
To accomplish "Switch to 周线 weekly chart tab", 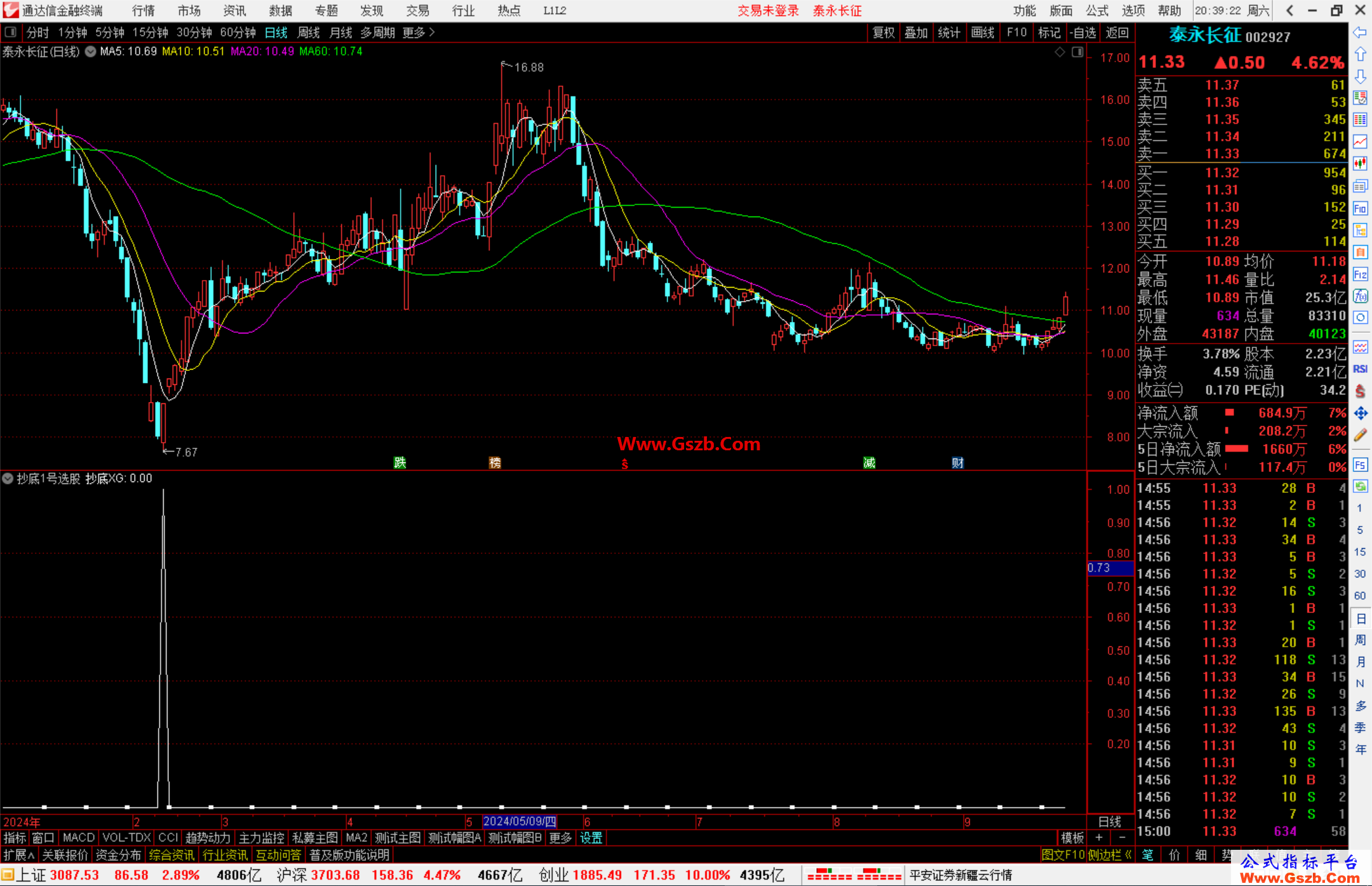I will click(x=309, y=32).
